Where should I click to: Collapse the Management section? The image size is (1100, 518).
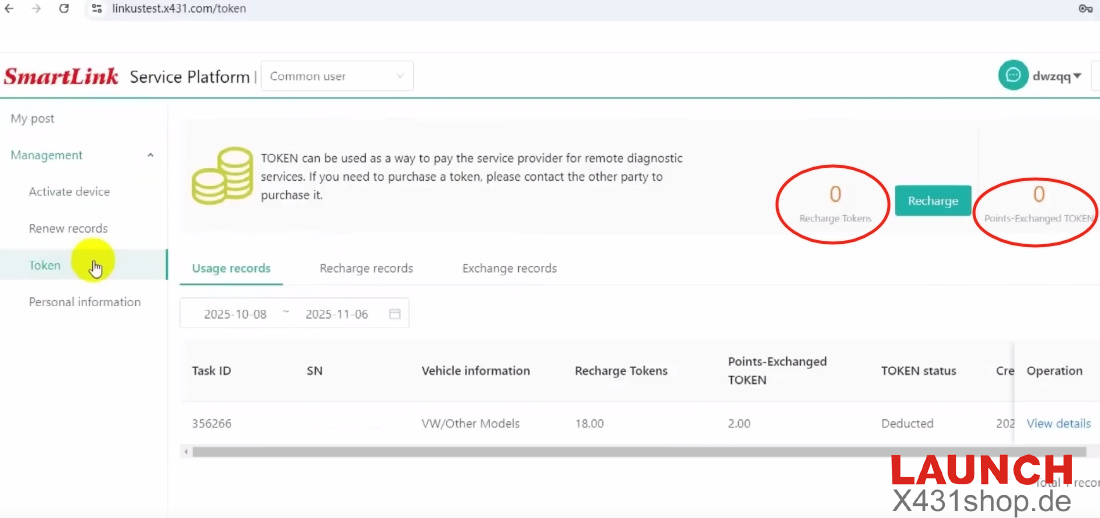[150, 155]
